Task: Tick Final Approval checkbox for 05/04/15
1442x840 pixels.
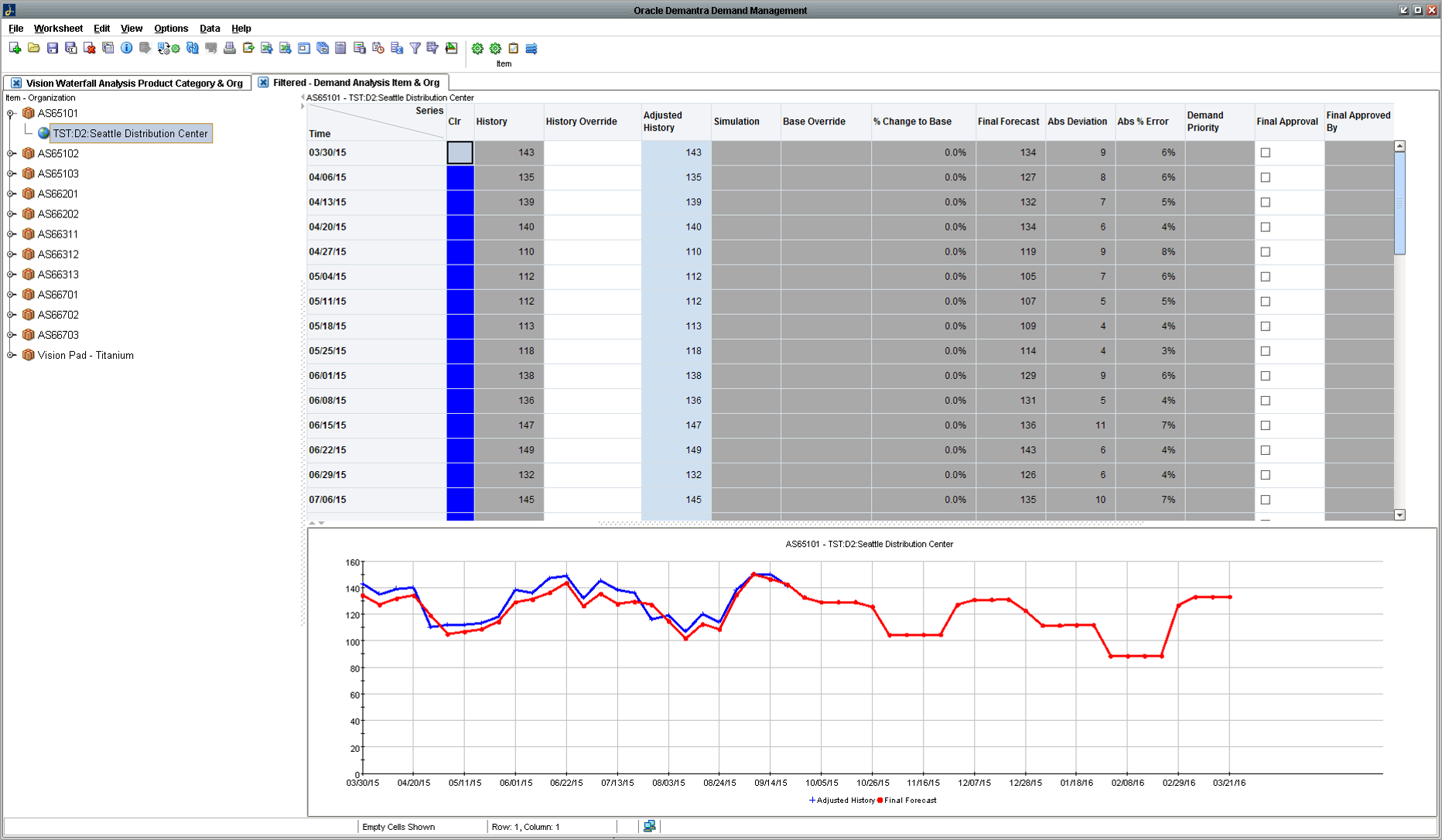Action: (x=1266, y=276)
